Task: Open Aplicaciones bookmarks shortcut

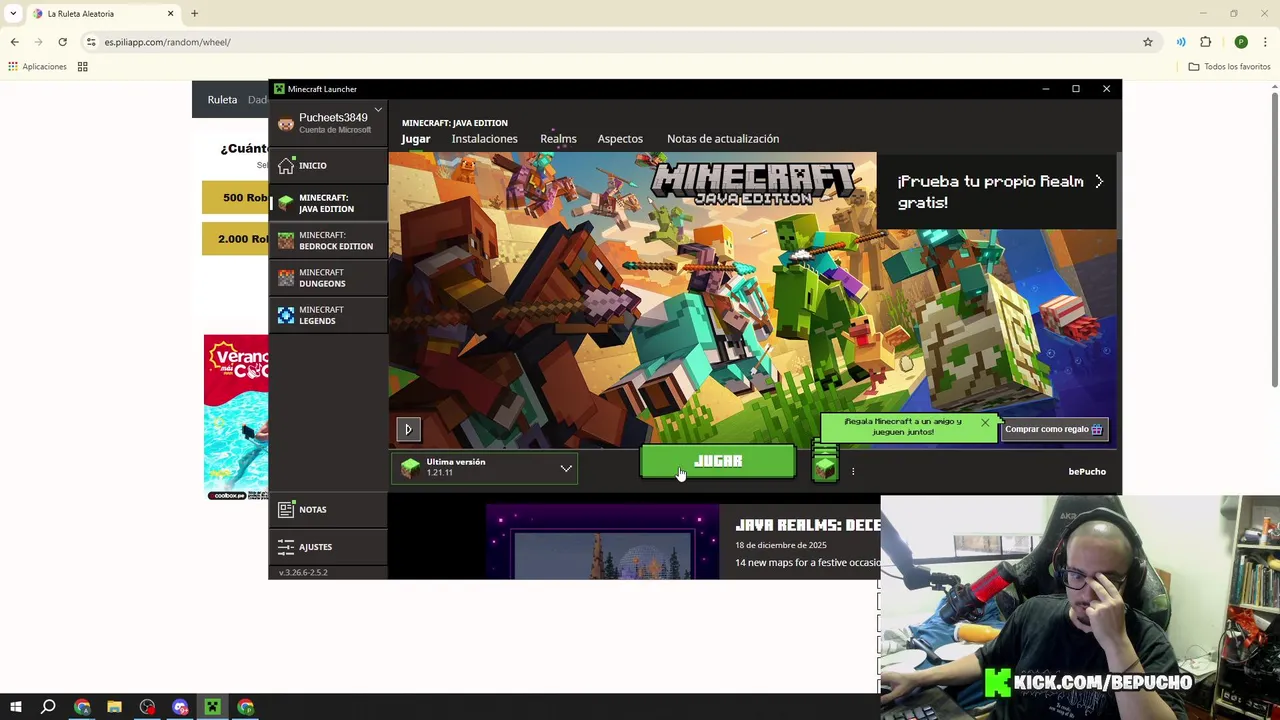Action: 37,67
